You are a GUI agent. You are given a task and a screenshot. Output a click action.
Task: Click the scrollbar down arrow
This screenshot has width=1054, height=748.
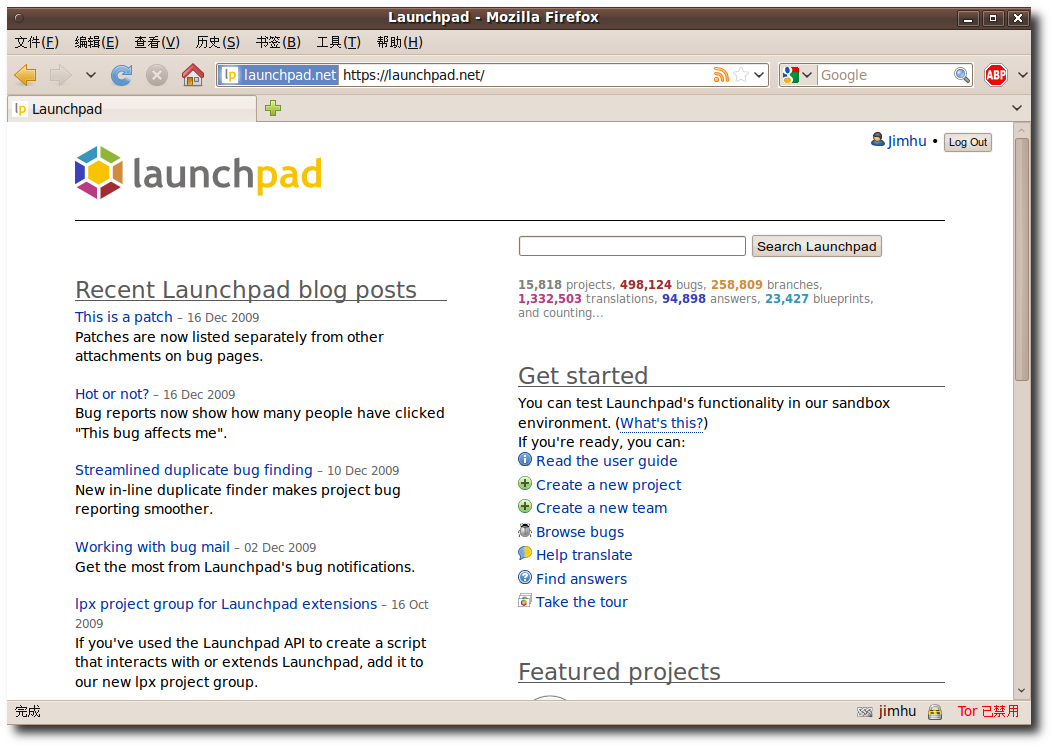tap(1022, 691)
